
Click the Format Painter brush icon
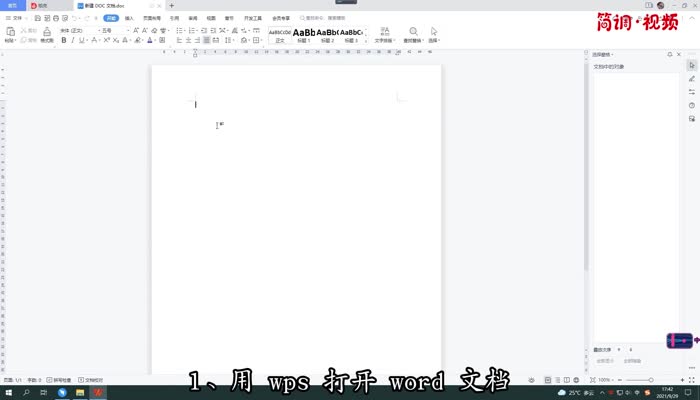(x=47, y=31)
